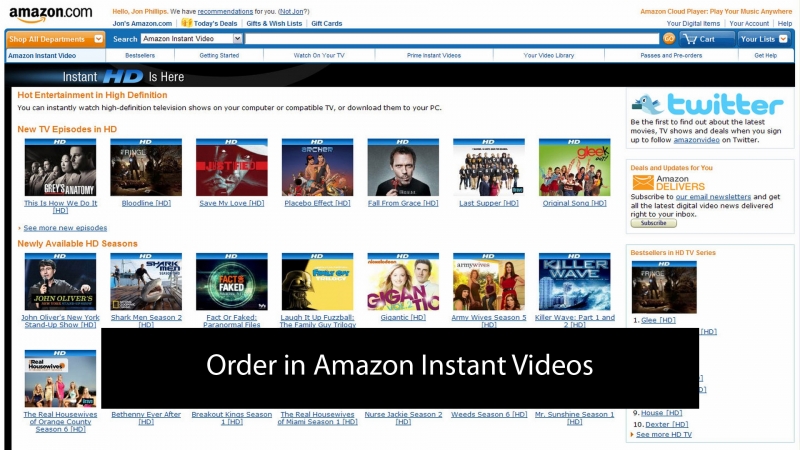Click the Amazon Delivers envelope icon
Viewport: 800px width, 450px height.
[x=642, y=182]
